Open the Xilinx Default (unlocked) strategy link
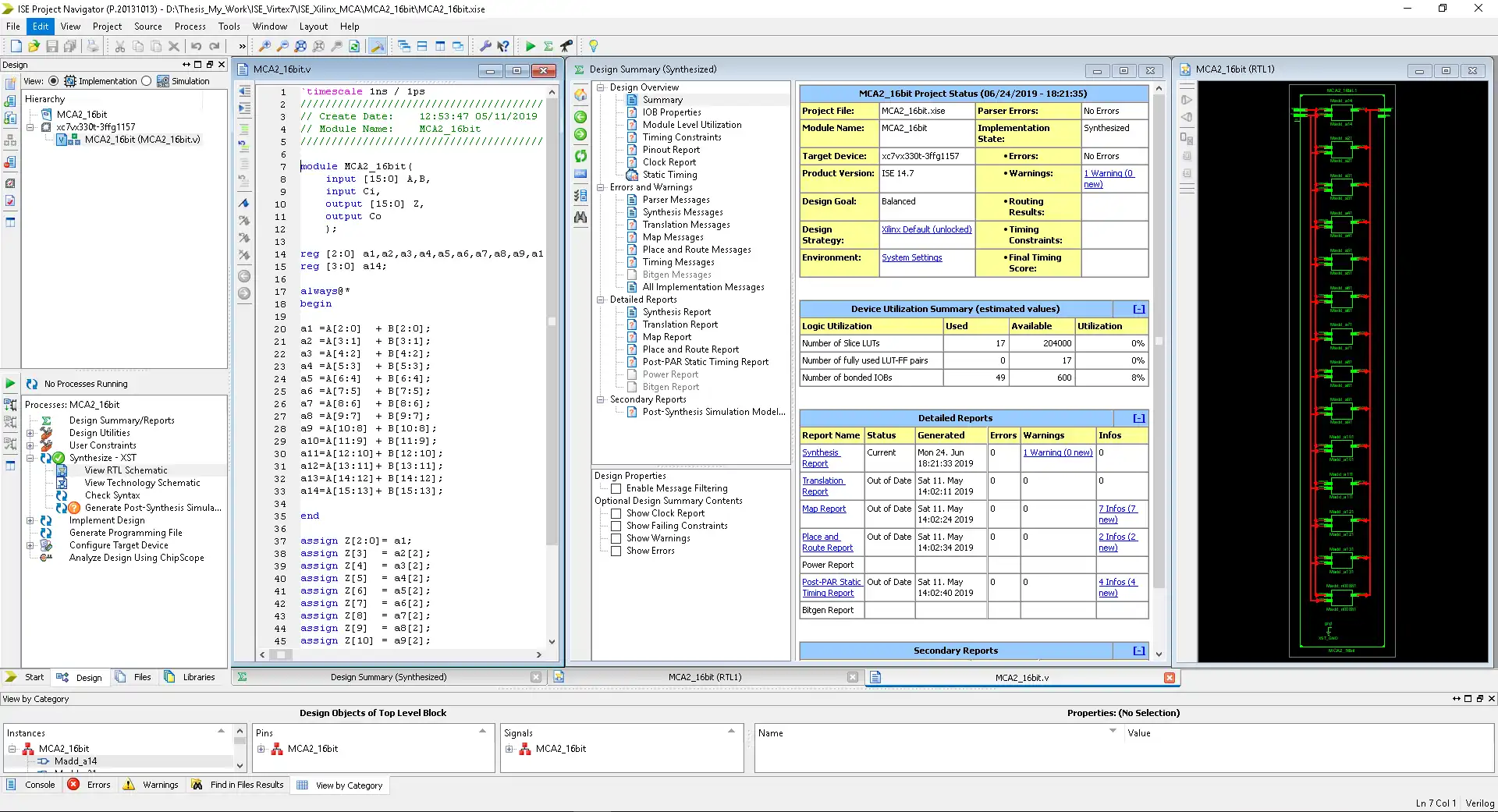 (x=926, y=229)
